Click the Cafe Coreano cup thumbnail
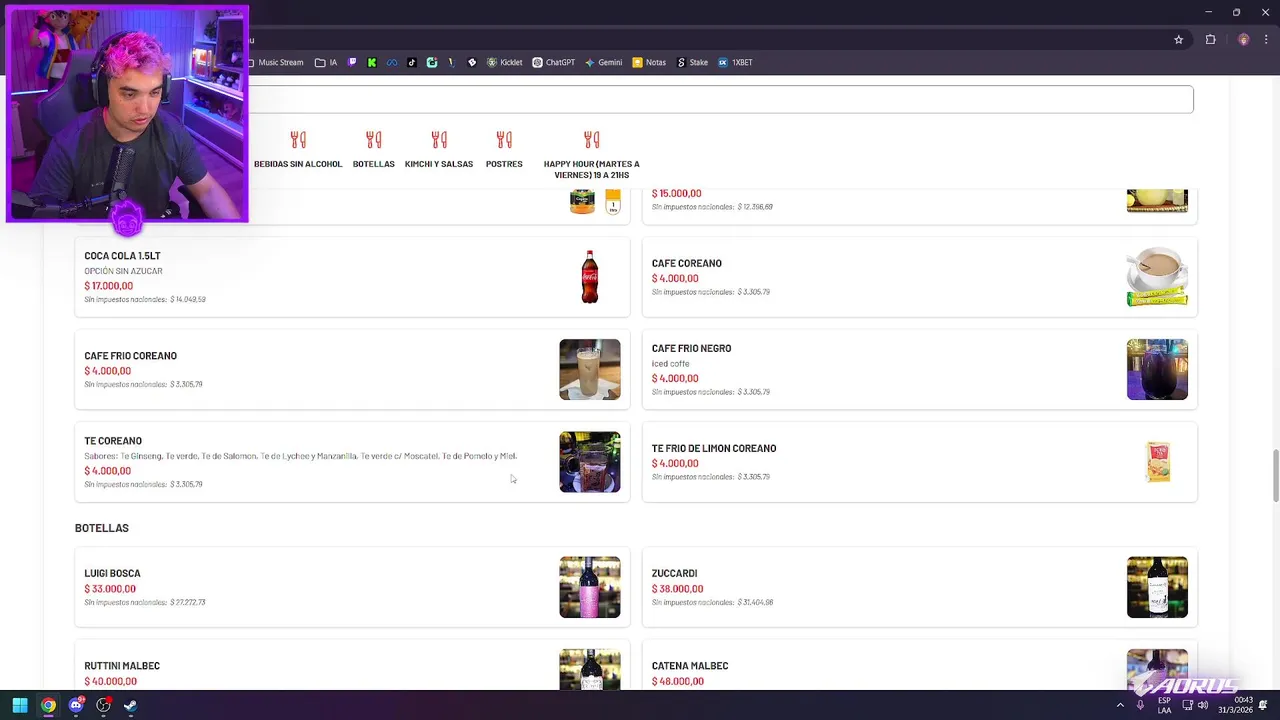 (1157, 277)
